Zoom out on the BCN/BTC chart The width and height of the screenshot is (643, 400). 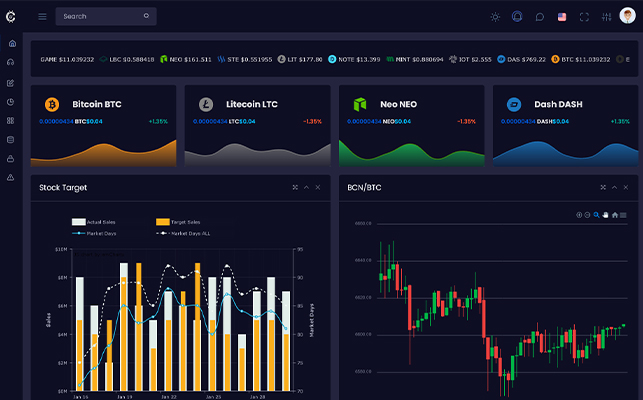click(x=587, y=215)
